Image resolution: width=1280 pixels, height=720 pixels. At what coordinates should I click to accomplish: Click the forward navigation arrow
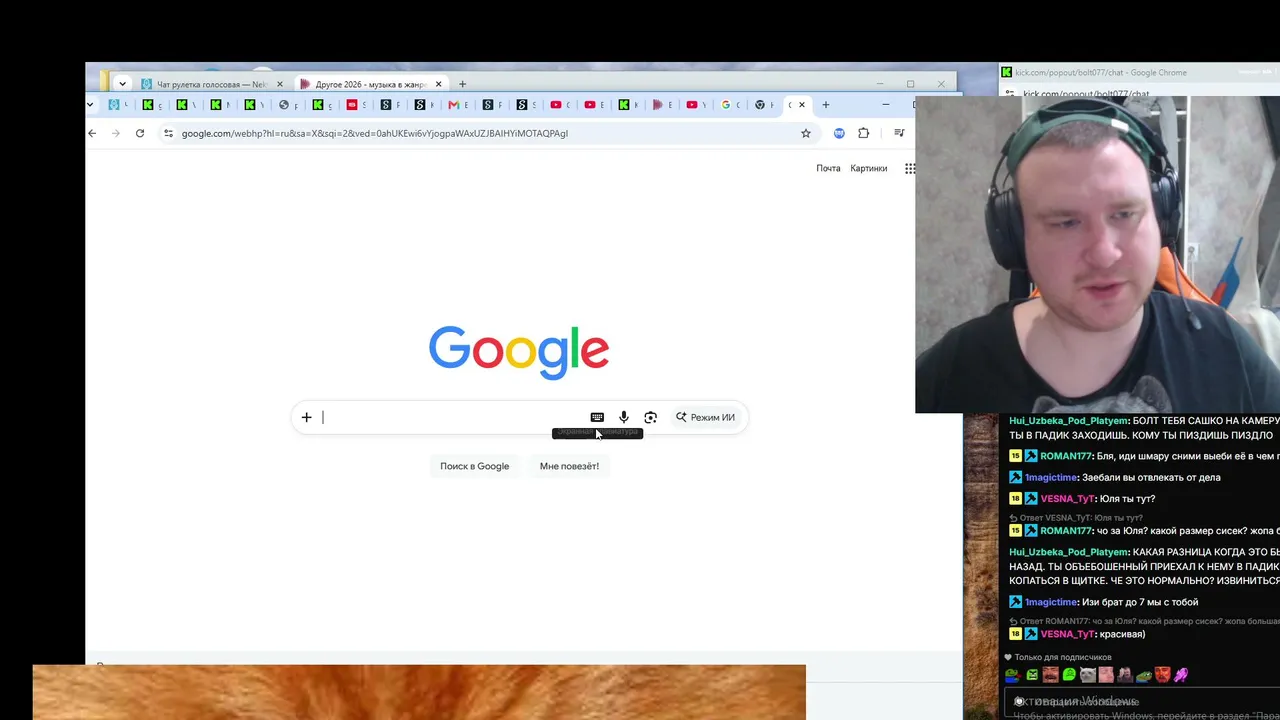point(116,133)
